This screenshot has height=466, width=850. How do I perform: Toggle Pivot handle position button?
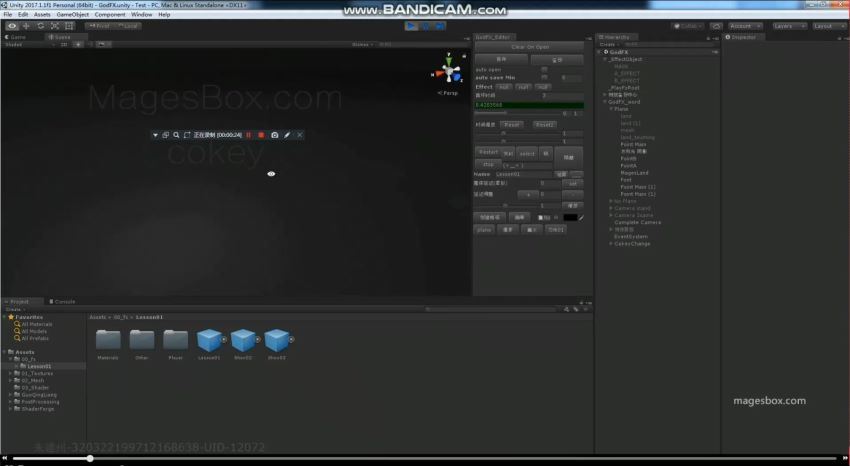pyautogui.click(x=99, y=25)
